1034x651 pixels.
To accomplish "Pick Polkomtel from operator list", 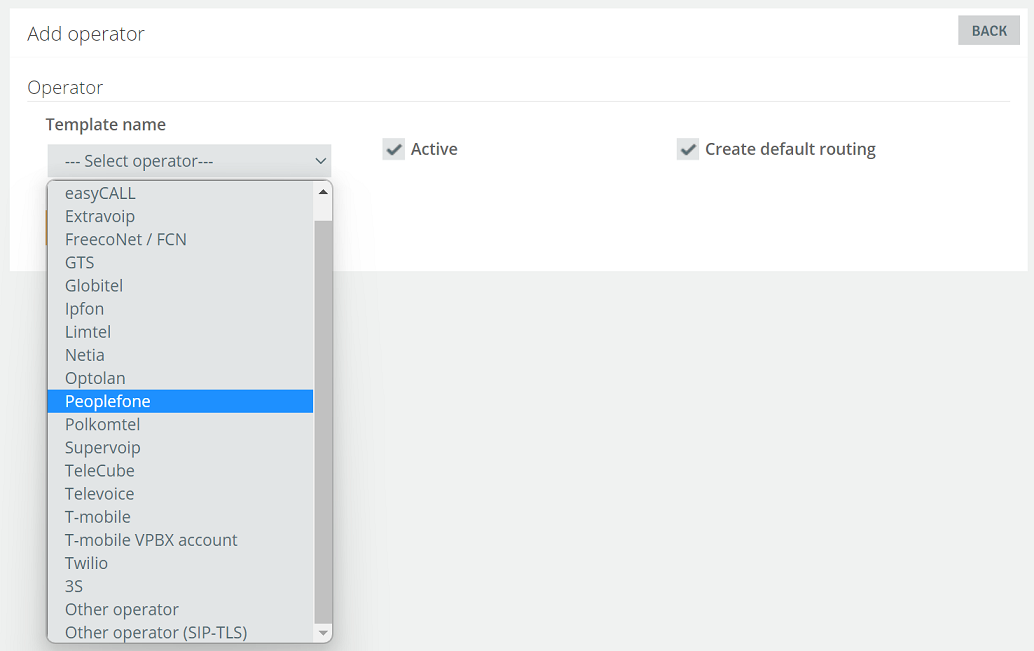I will [x=180, y=424].
